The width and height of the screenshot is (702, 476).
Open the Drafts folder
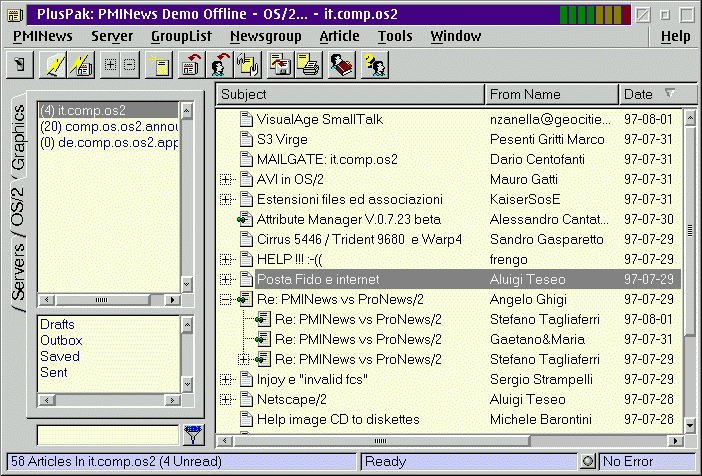click(57, 324)
